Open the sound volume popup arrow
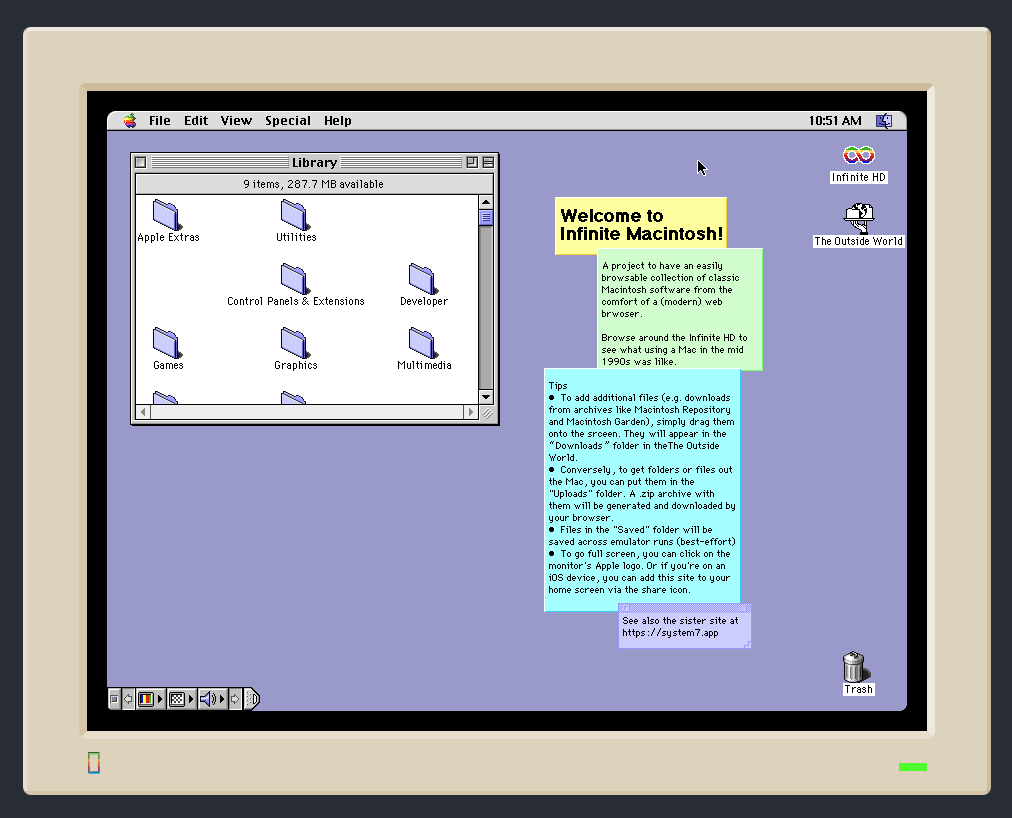The image size is (1012, 818). click(222, 699)
